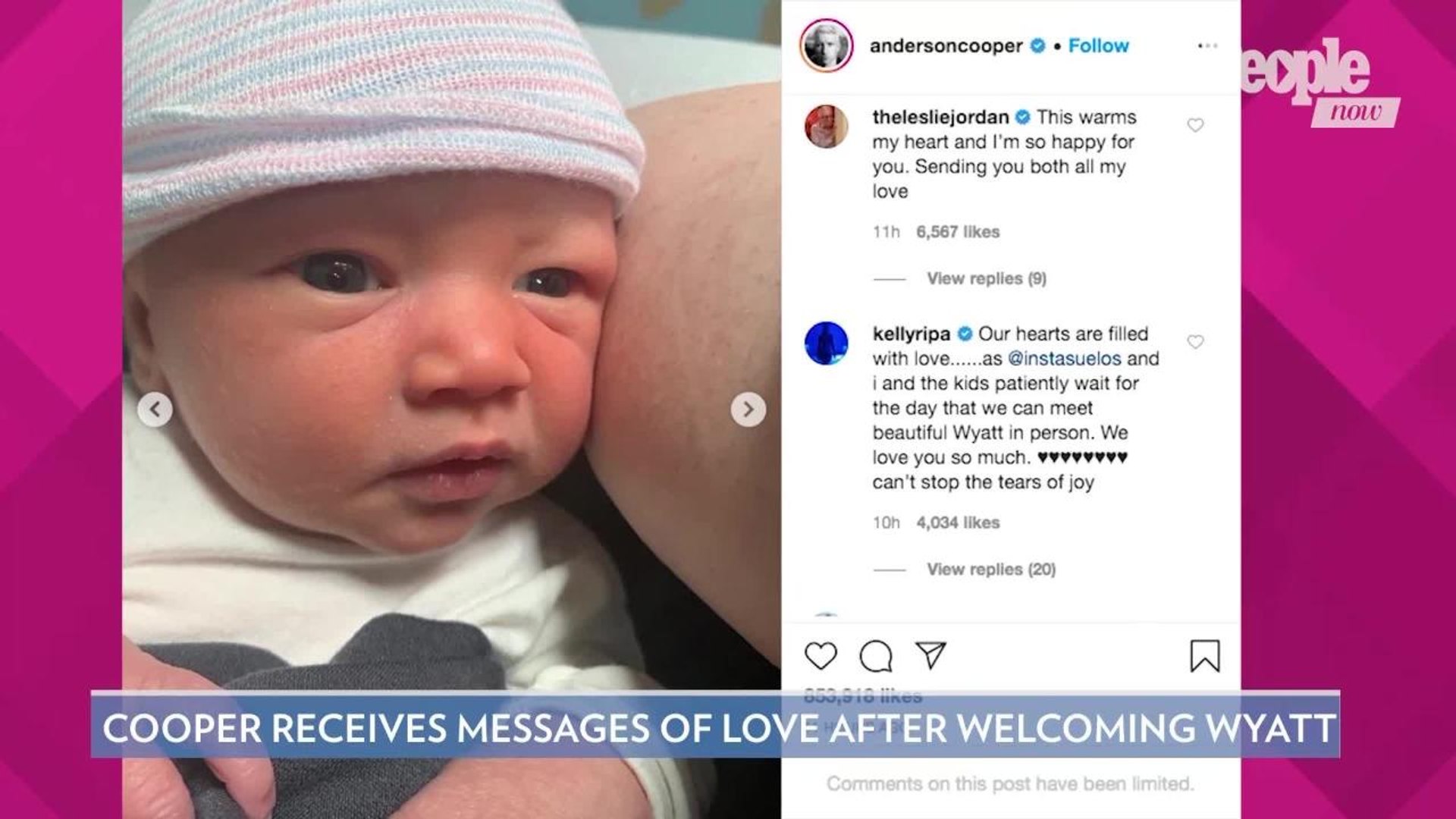Viewport: 1456px width, 819px height.
Task: Go to the previous photo with left arrow
Action: (155, 409)
